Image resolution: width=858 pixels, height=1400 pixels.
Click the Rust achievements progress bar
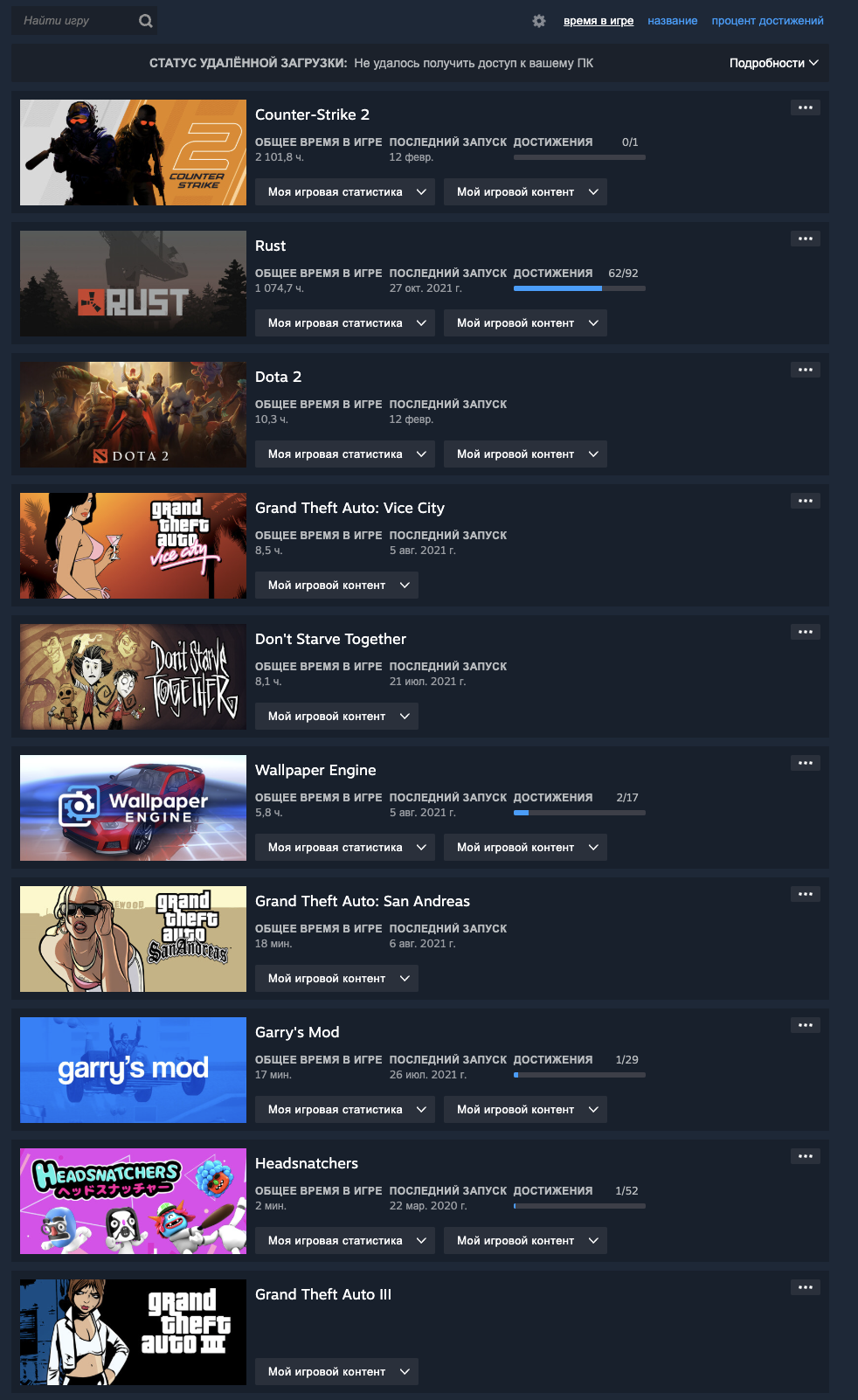579,288
